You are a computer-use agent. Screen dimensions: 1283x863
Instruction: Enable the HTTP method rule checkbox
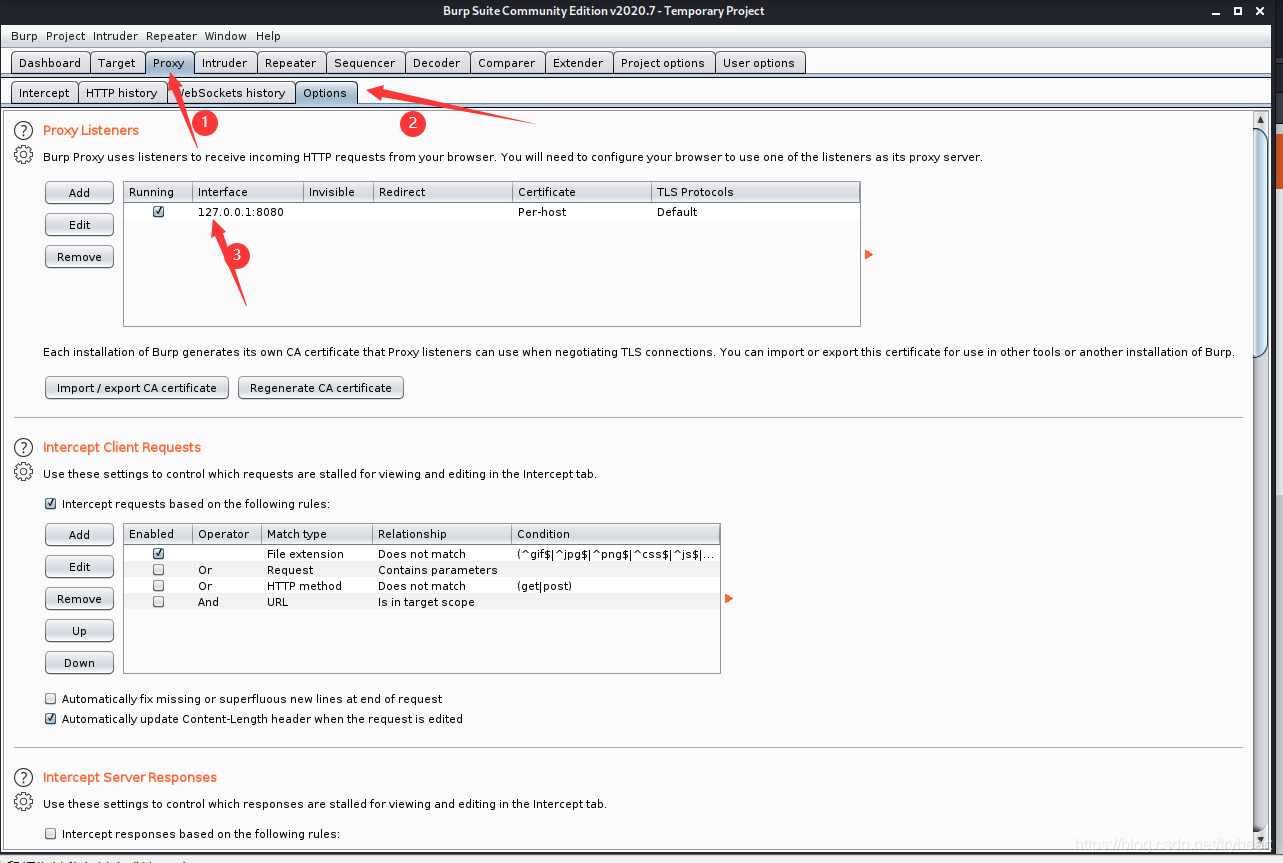[x=158, y=586]
